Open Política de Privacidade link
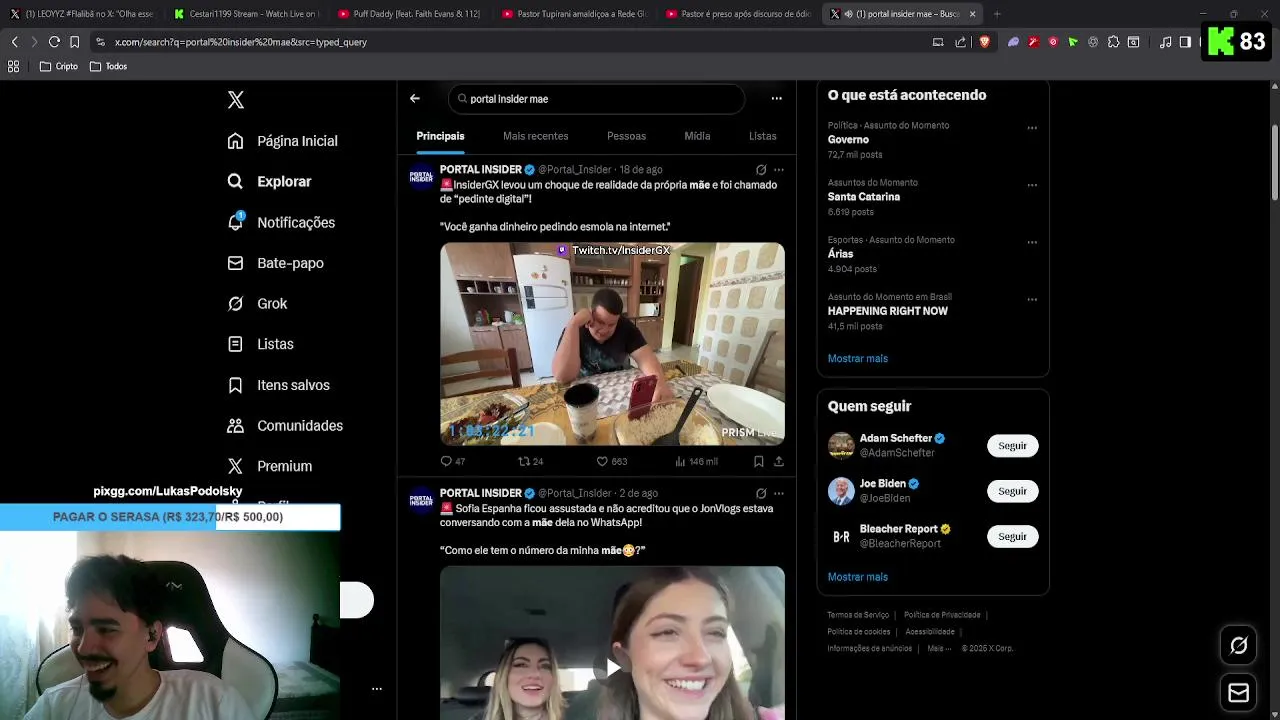 click(942, 615)
